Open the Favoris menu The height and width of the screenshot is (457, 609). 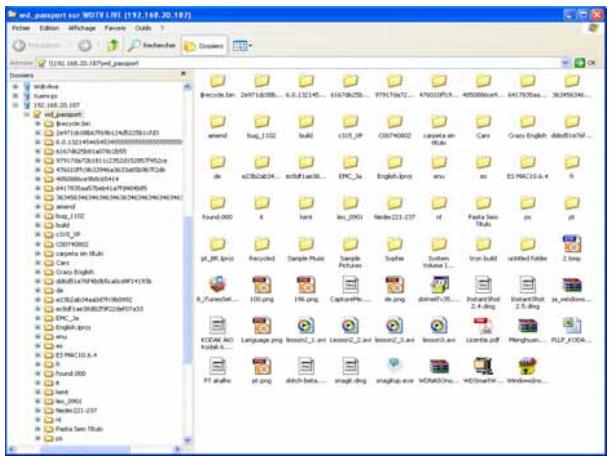(115, 28)
